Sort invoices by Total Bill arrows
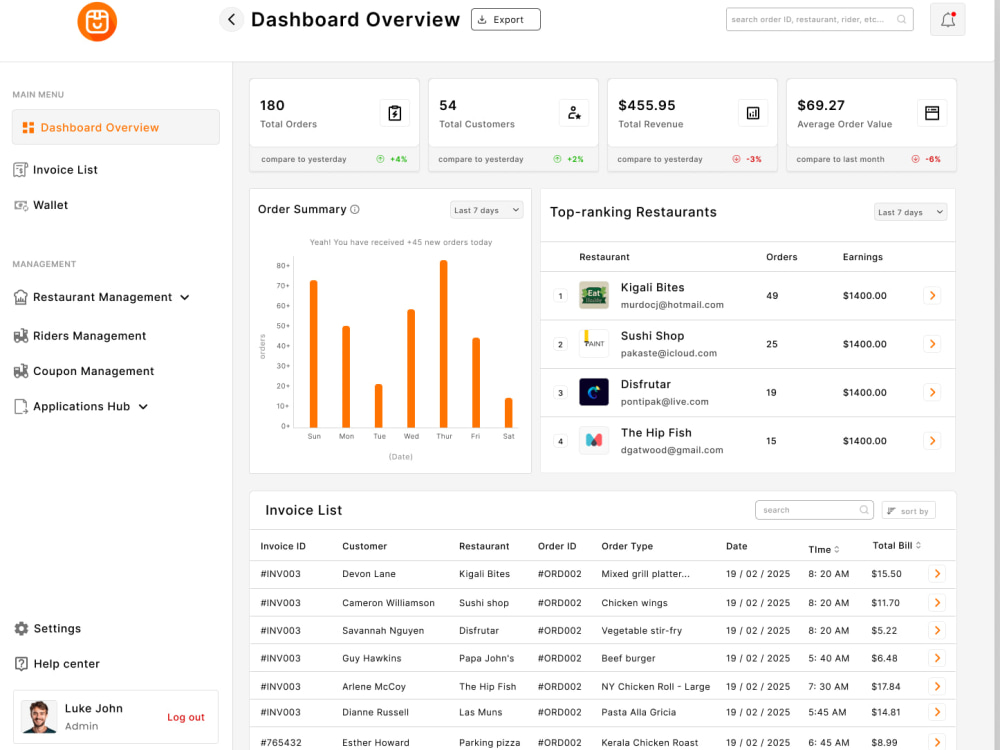Viewport: 1000px width, 750px height. tap(918, 546)
